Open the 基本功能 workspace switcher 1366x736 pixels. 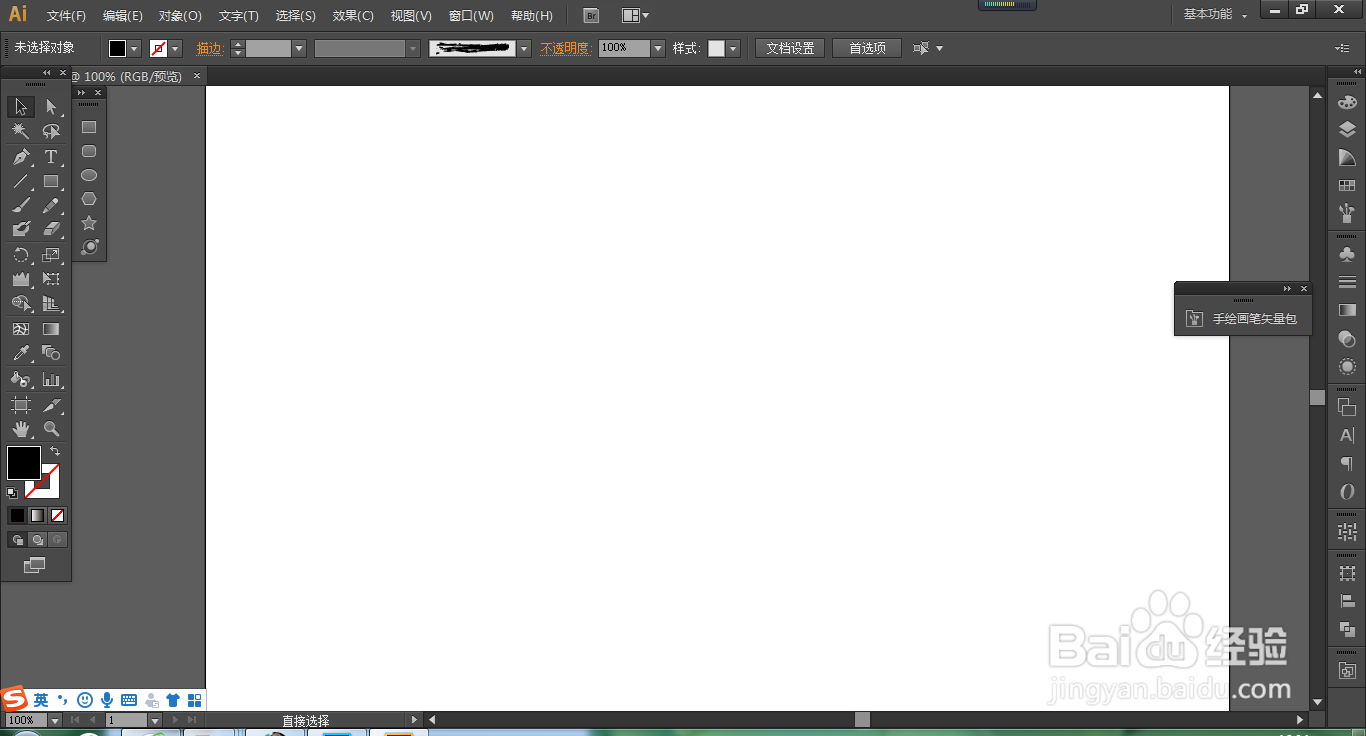[x=1215, y=15]
